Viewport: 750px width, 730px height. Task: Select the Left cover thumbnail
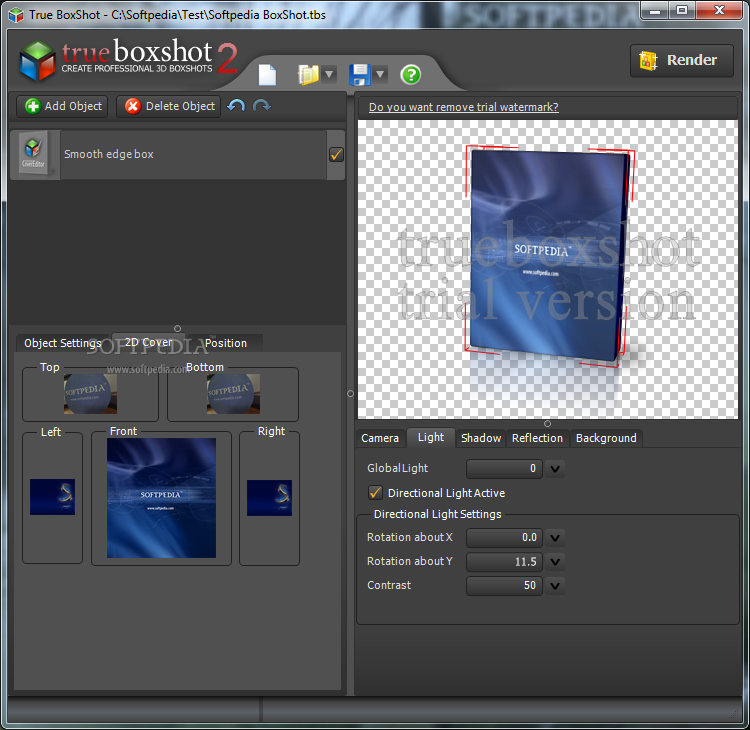click(53, 497)
